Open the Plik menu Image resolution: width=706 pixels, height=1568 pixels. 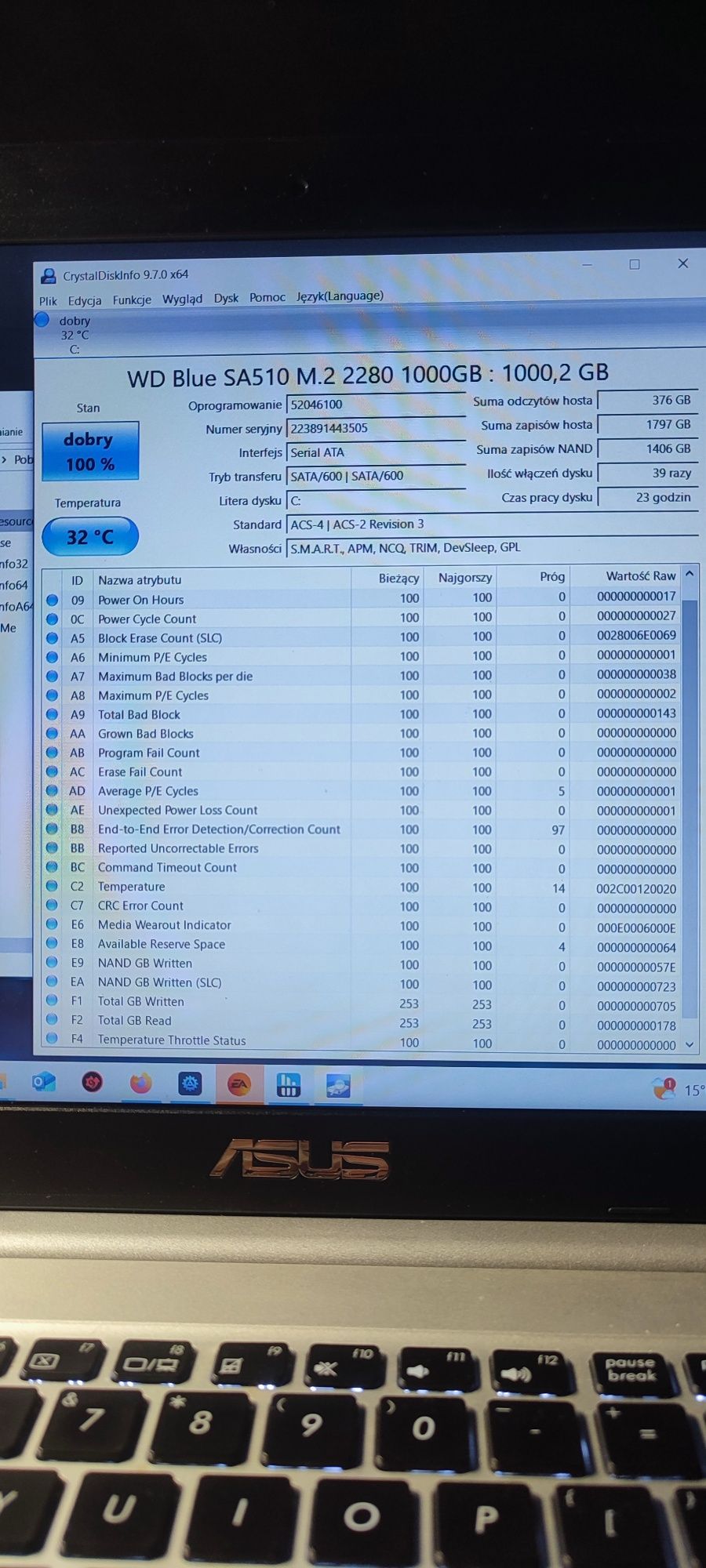[48, 301]
